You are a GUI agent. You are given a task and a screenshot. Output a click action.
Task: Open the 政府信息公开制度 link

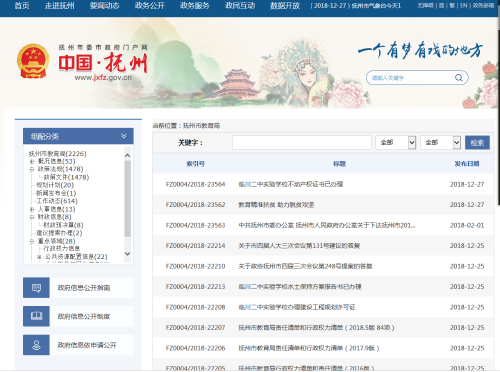pyautogui.click(x=84, y=316)
